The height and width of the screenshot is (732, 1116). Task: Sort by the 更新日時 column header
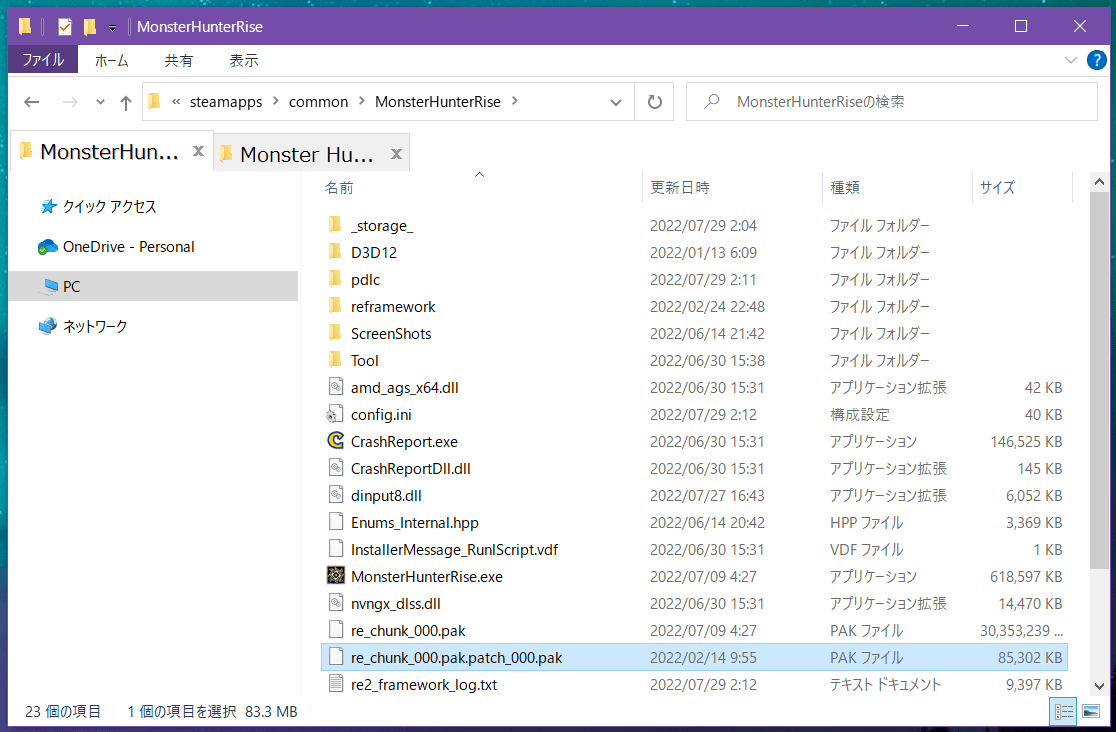click(680, 187)
